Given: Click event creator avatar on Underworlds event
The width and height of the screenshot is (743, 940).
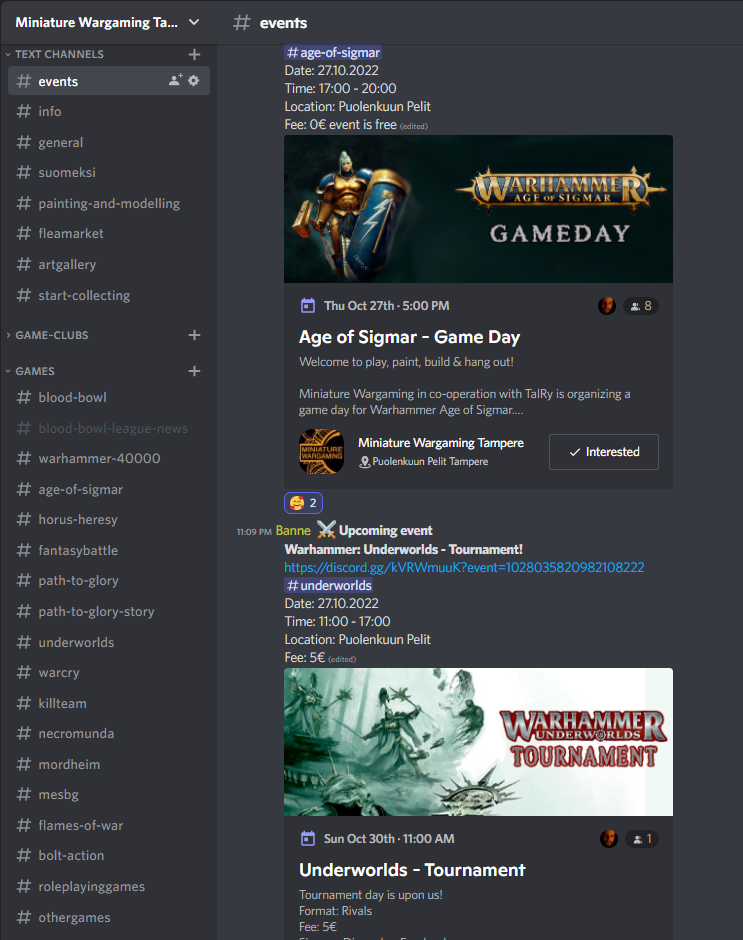Looking at the screenshot, I should 609,839.
